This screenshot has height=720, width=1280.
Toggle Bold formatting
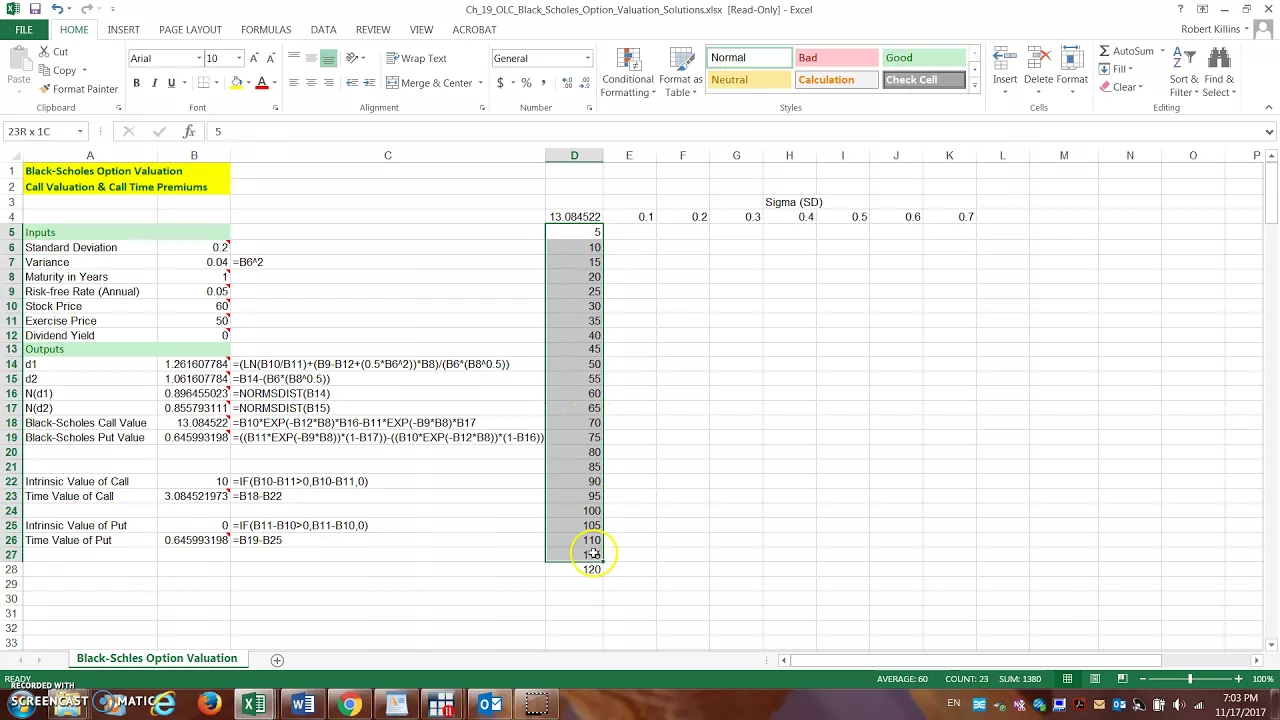coord(136,83)
